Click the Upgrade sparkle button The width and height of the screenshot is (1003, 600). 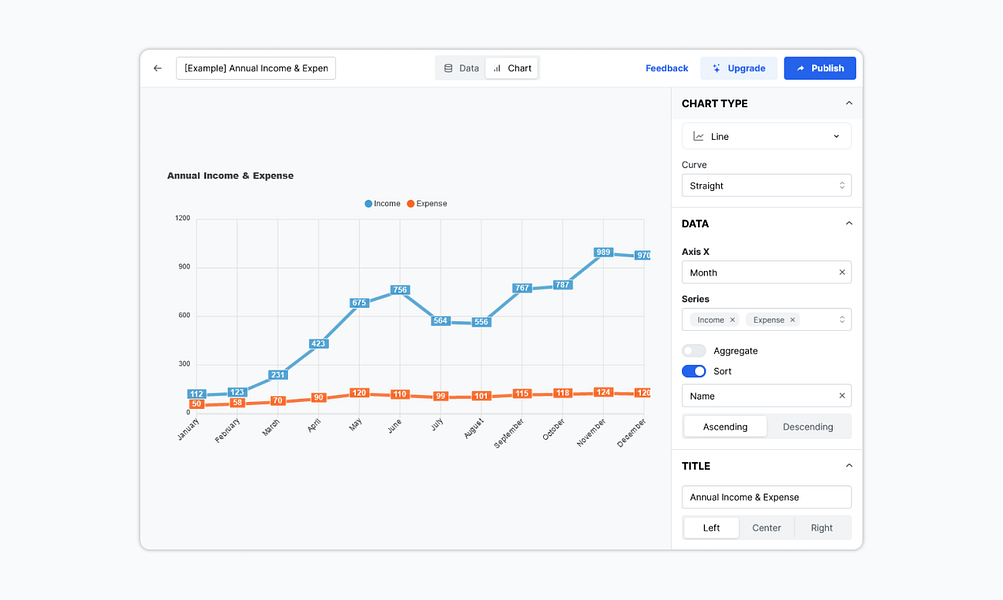click(x=738, y=68)
